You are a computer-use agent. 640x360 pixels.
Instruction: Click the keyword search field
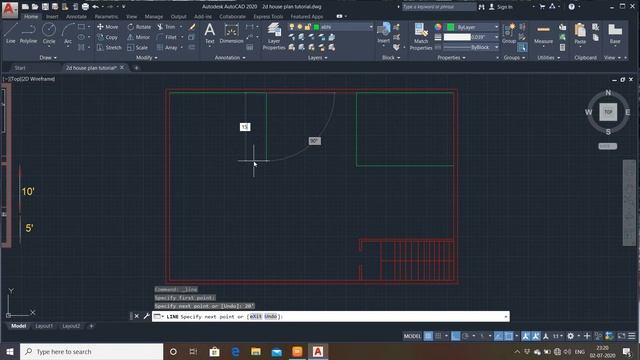click(x=439, y=7)
